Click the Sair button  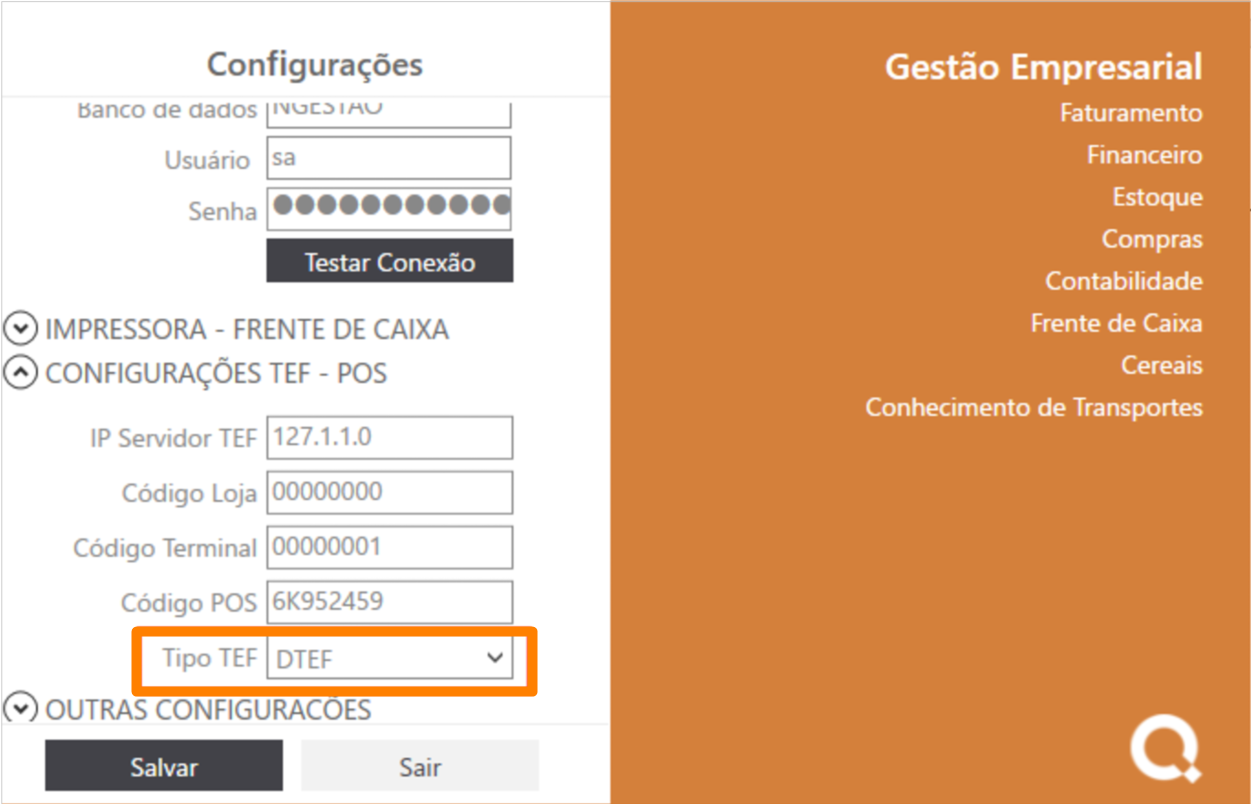tap(420, 767)
